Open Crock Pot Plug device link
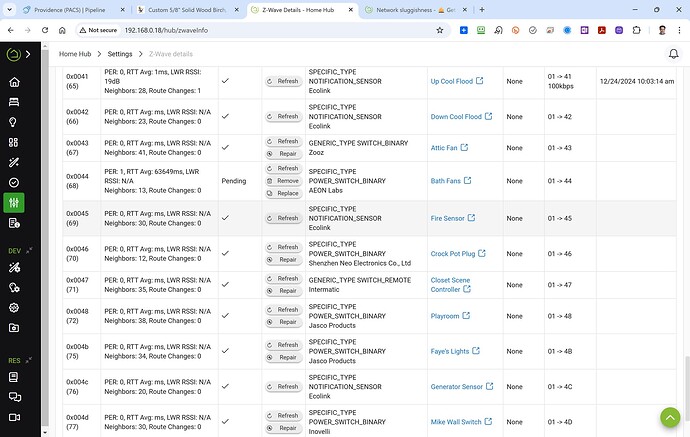690x437 pixels. point(453,253)
